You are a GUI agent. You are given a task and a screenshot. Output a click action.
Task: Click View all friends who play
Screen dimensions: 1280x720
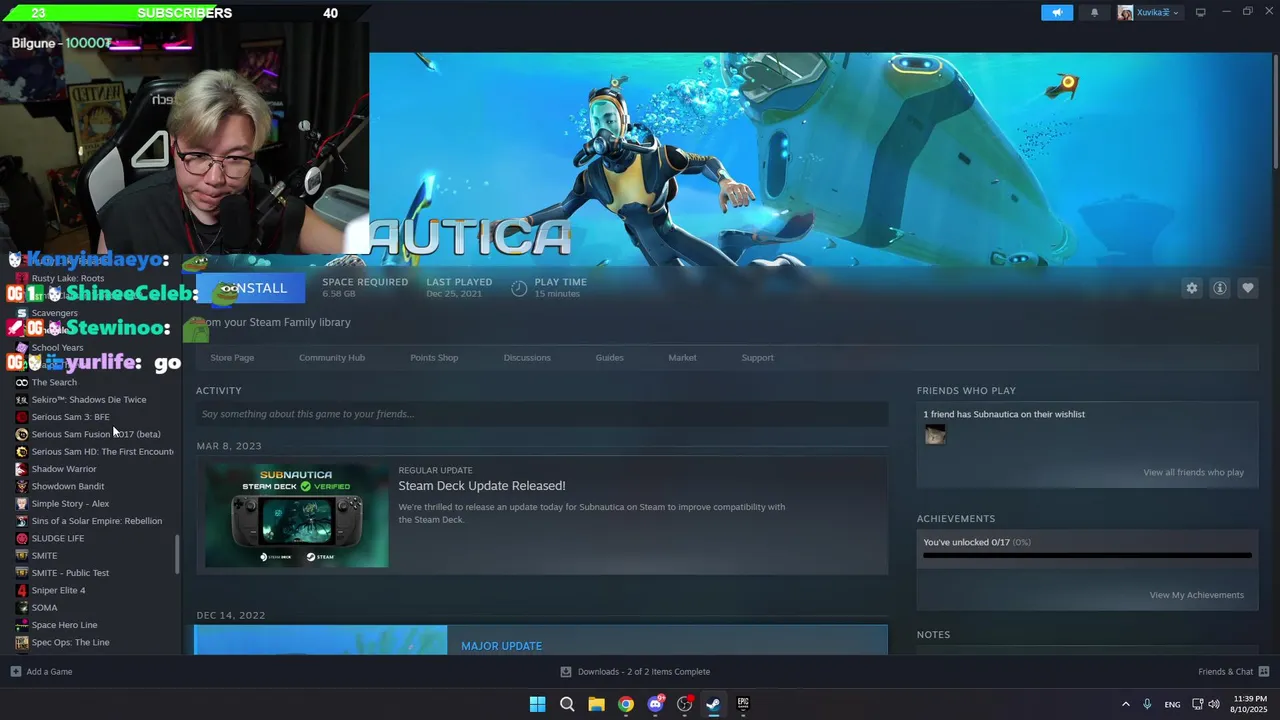(x=1194, y=472)
